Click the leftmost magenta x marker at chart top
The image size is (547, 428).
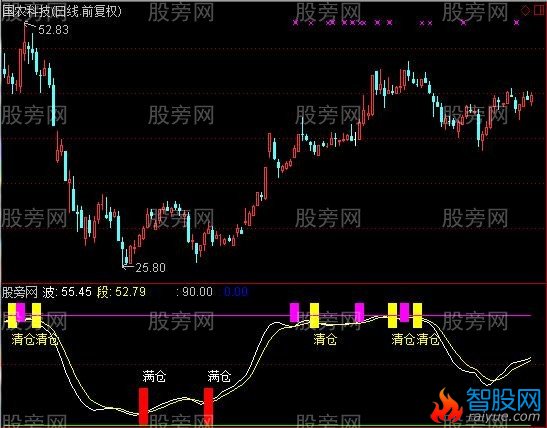(x=296, y=23)
